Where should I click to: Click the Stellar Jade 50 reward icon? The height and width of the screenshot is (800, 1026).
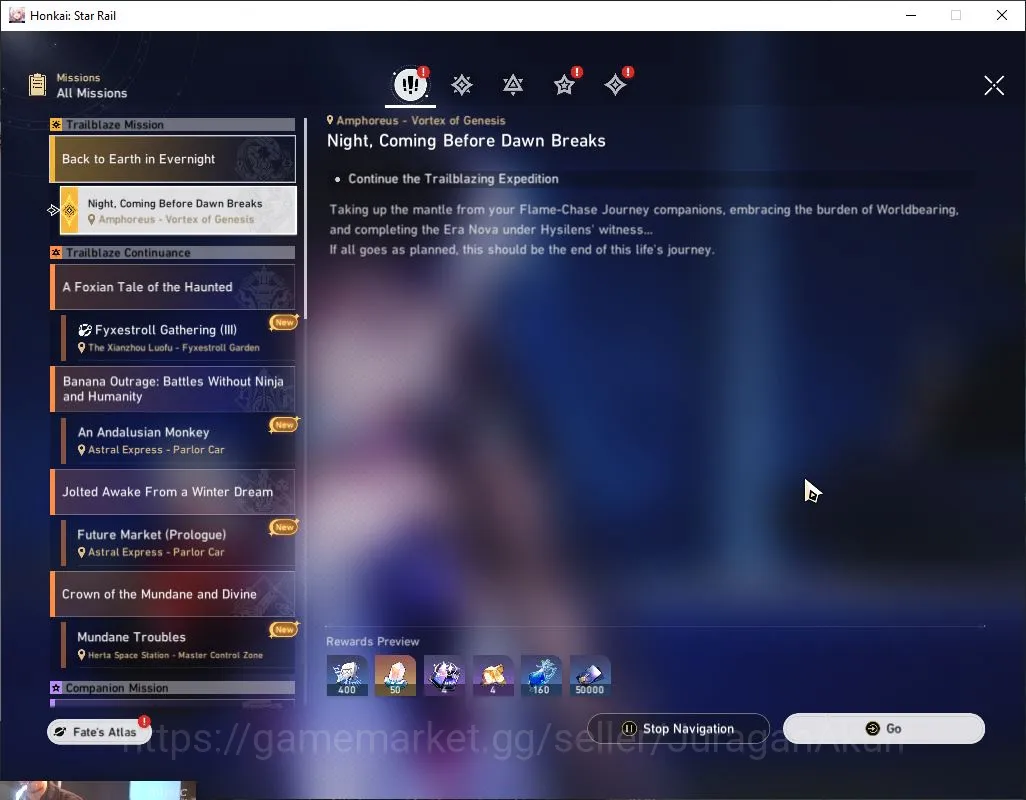point(395,675)
